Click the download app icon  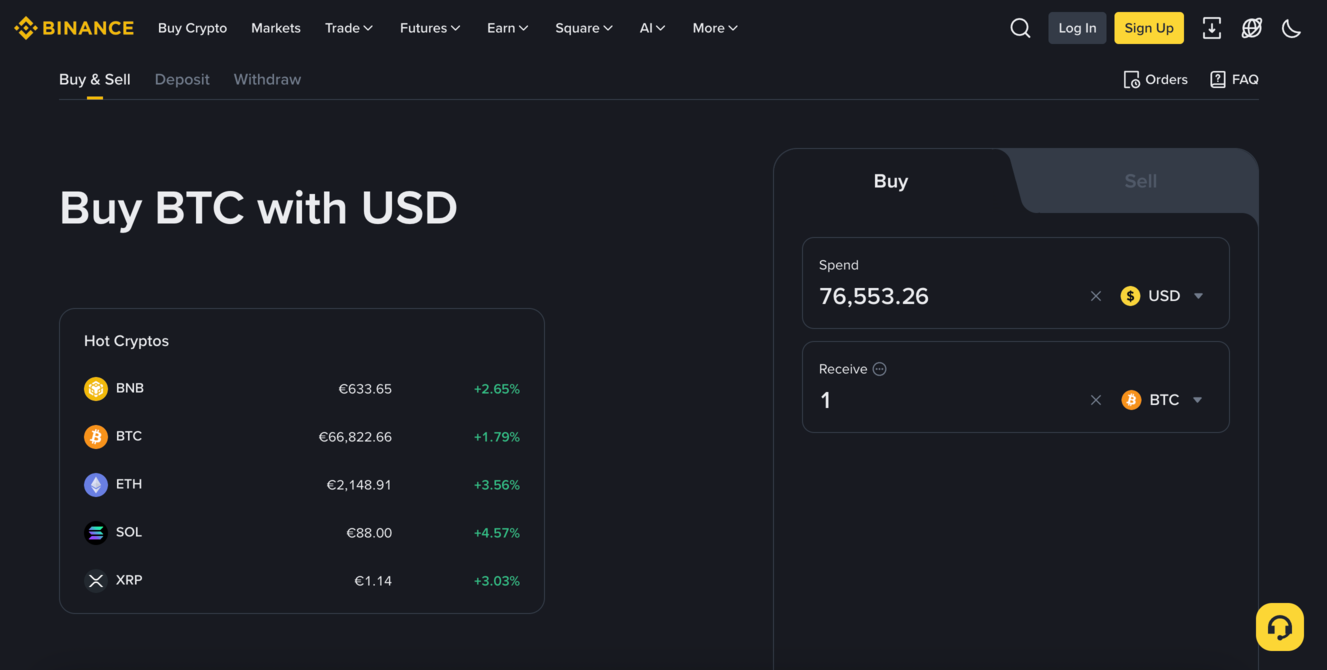pos(1212,28)
